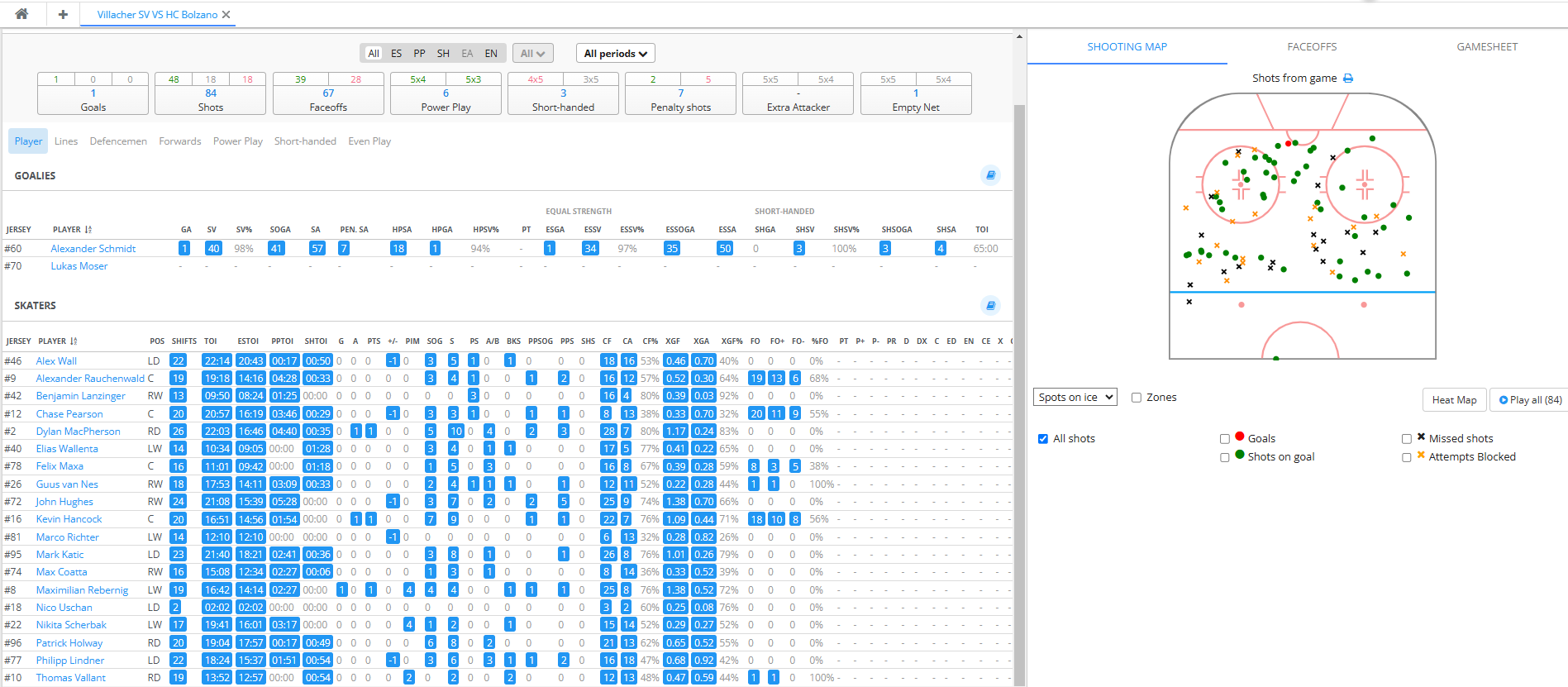Close the Villacher SV VS HC Bolzano tab
This screenshot has height=687, width=1568.
pyautogui.click(x=226, y=15)
